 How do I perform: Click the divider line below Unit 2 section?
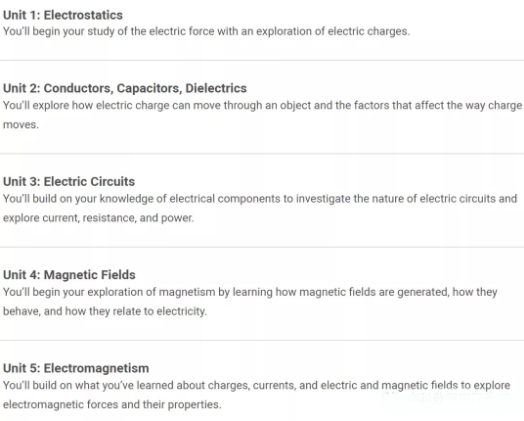coord(262,154)
